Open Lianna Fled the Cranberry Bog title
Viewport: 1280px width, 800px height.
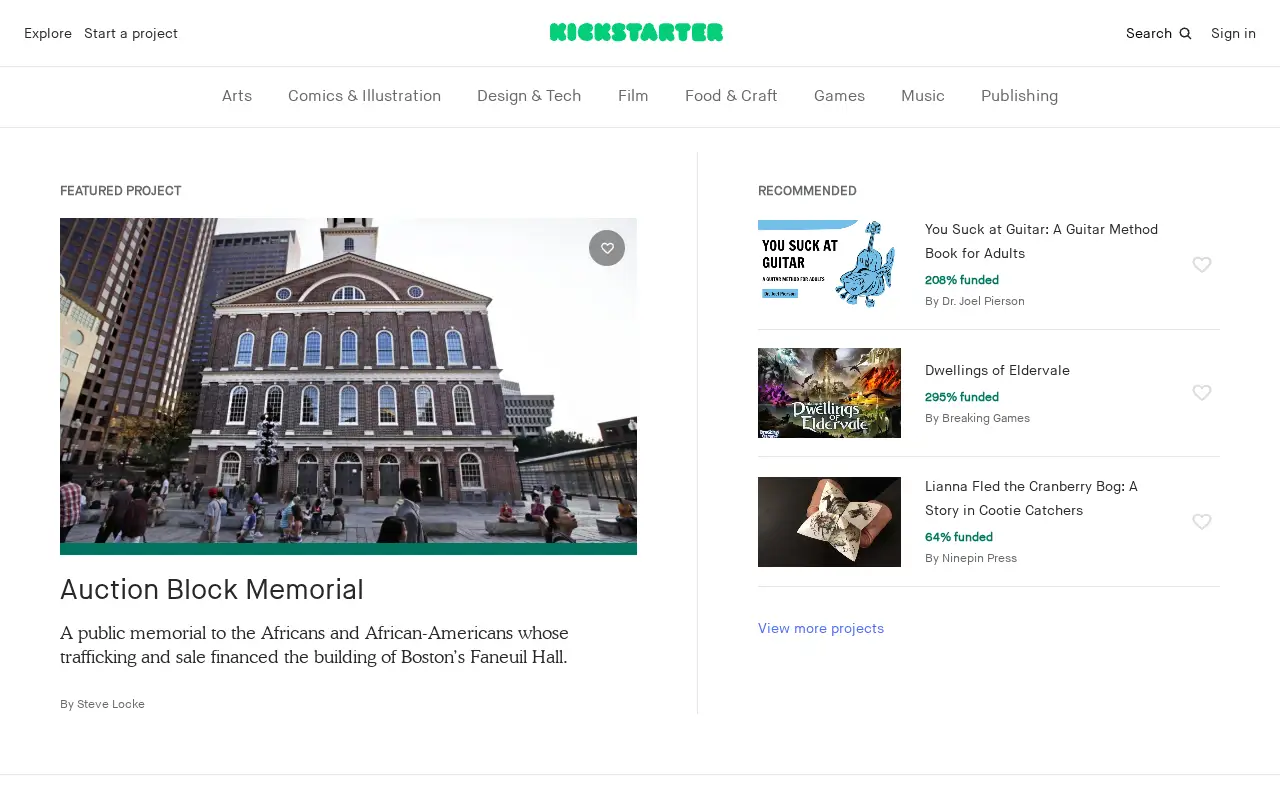click(1031, 498)
